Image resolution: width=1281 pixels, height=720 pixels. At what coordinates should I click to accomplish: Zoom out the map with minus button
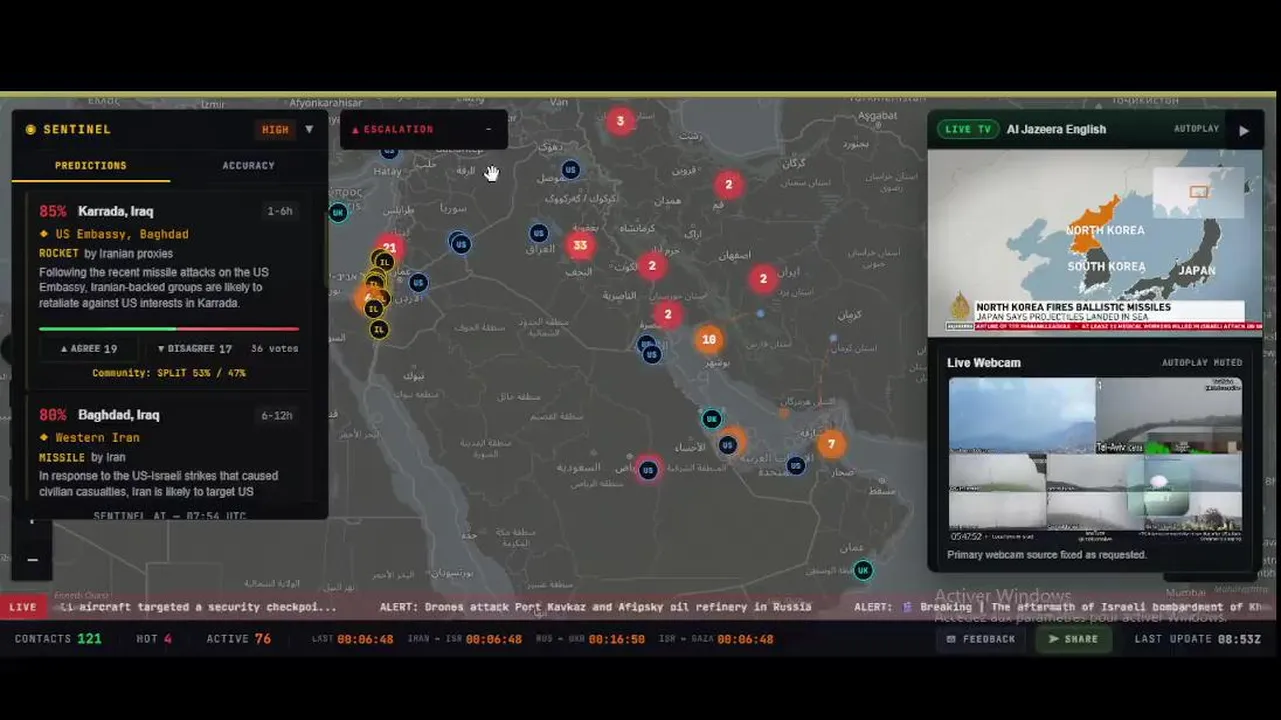pos(32,560)
